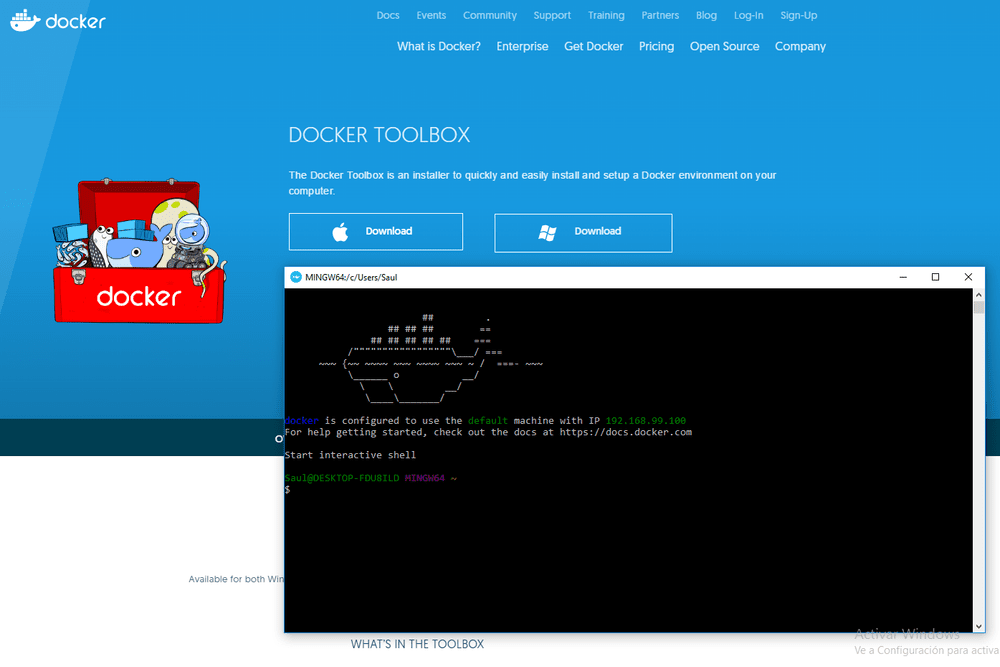Viewport: 1000px width, 667px height.
Task: Click the Docker whale logo
Action: [25, 19]
